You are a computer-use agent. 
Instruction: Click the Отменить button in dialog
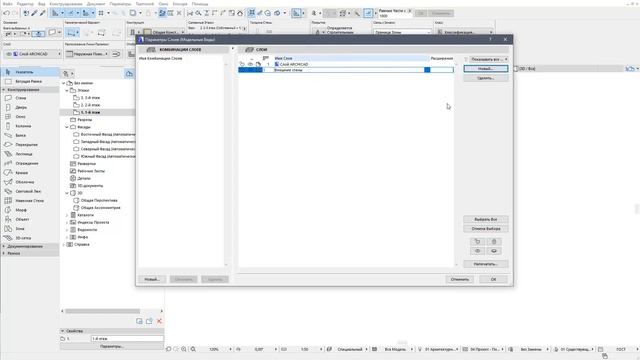click(x=460, y=280)
